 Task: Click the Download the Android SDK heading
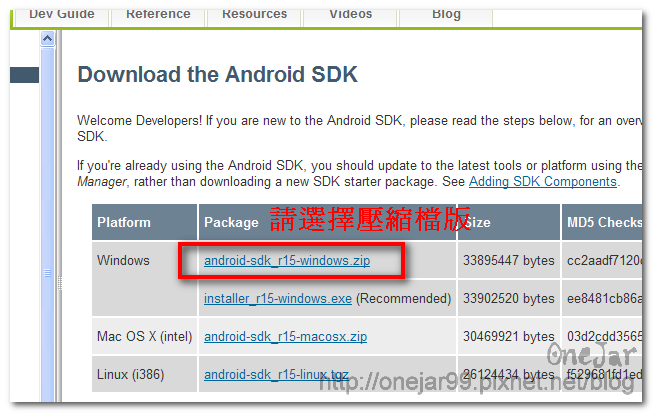coord(217,75)
